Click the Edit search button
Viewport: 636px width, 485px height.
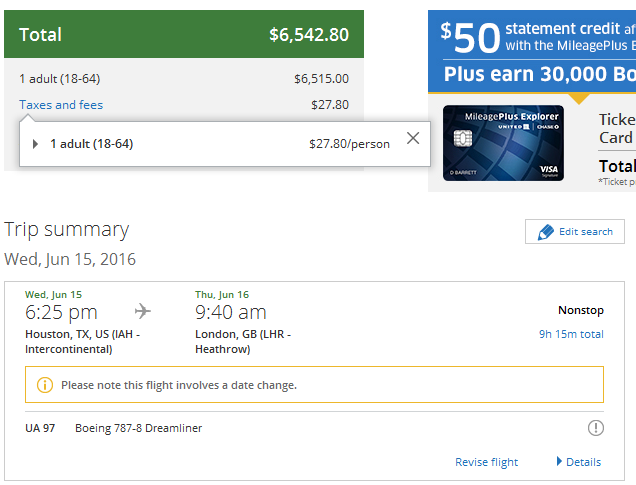[x=575, y=232]
